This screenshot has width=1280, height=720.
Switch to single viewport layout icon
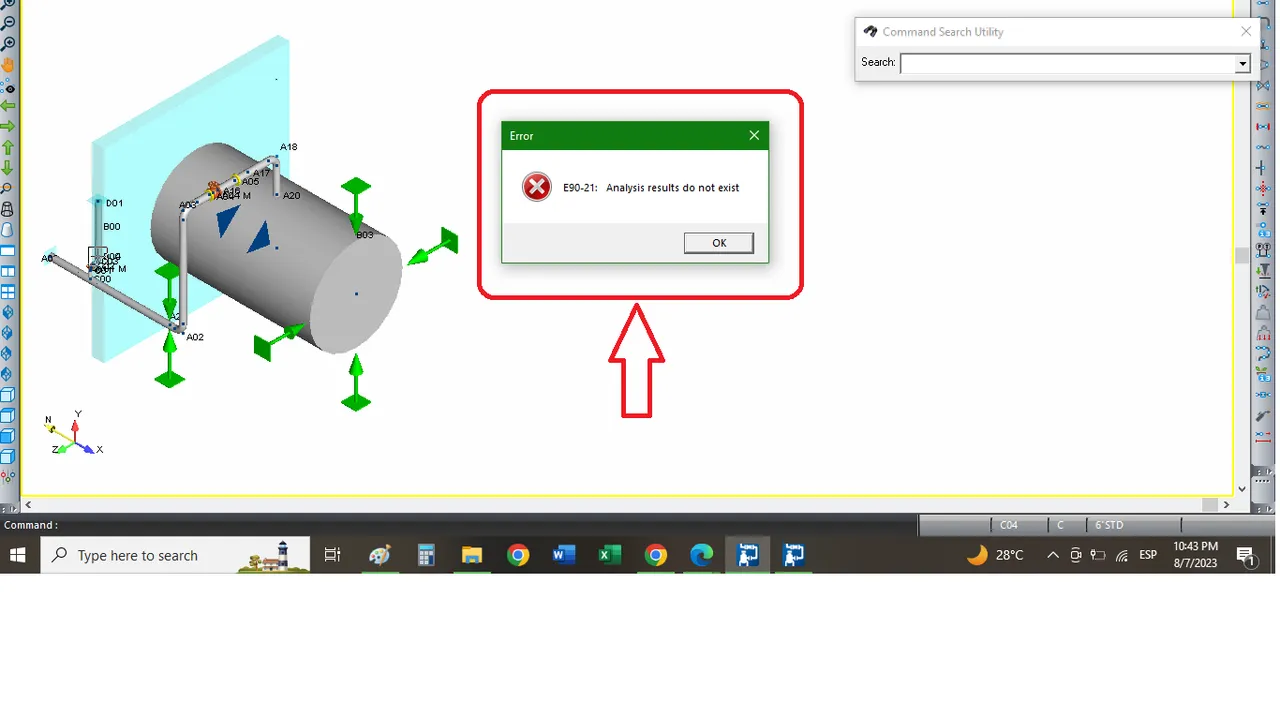[8, 251]
